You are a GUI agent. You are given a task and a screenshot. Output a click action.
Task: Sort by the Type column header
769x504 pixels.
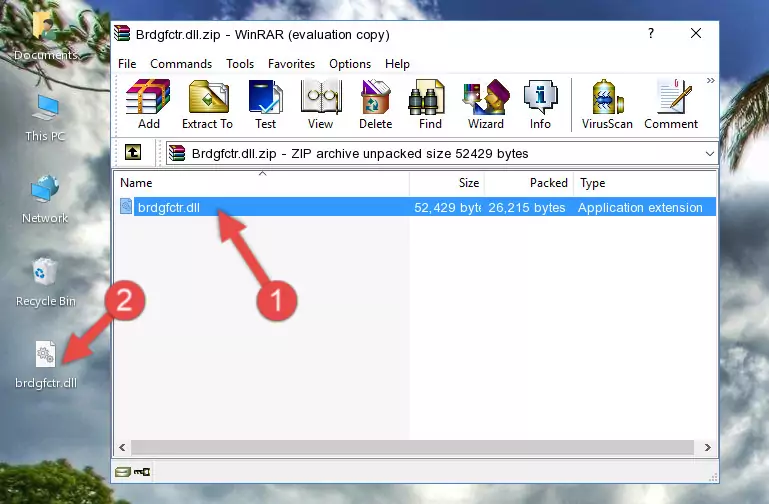(645, 183)
